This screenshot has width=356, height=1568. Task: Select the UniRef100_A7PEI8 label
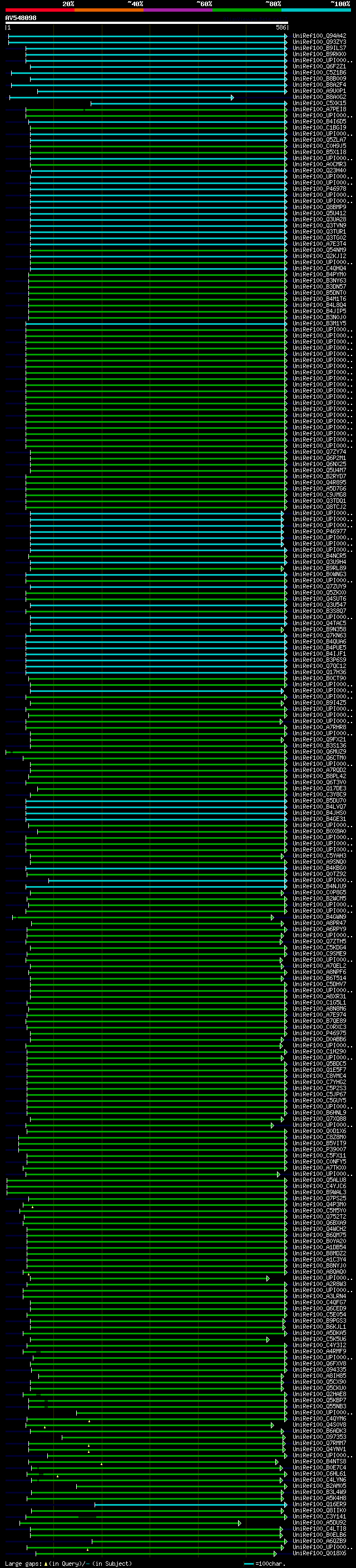[319, 110]
